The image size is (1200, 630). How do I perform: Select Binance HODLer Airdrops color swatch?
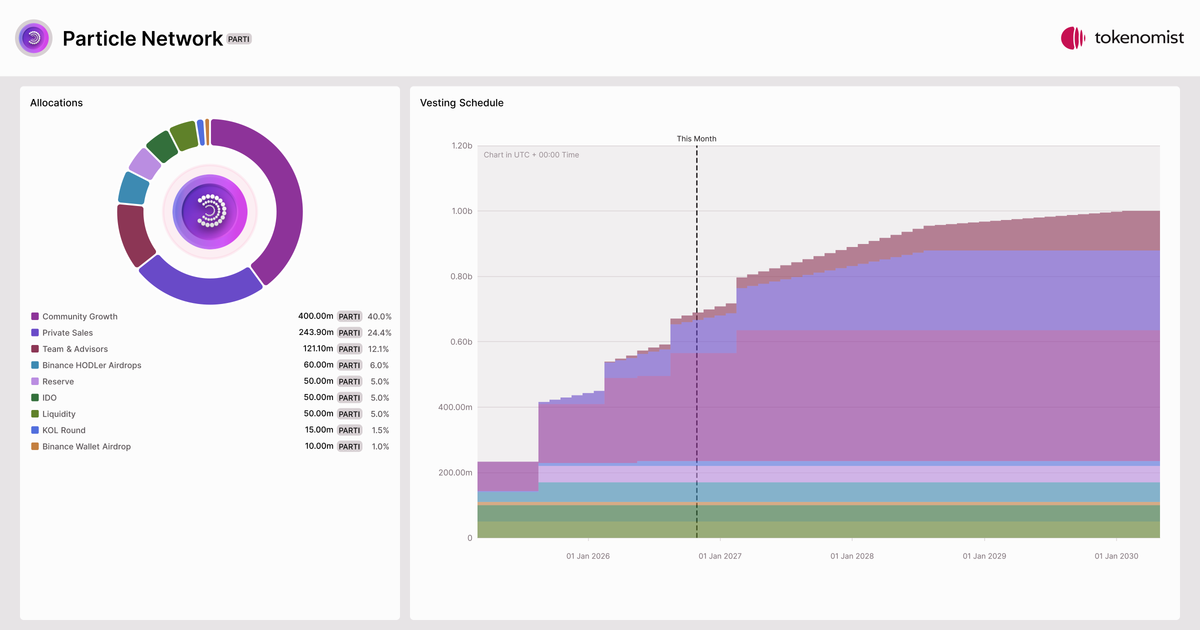35,365
